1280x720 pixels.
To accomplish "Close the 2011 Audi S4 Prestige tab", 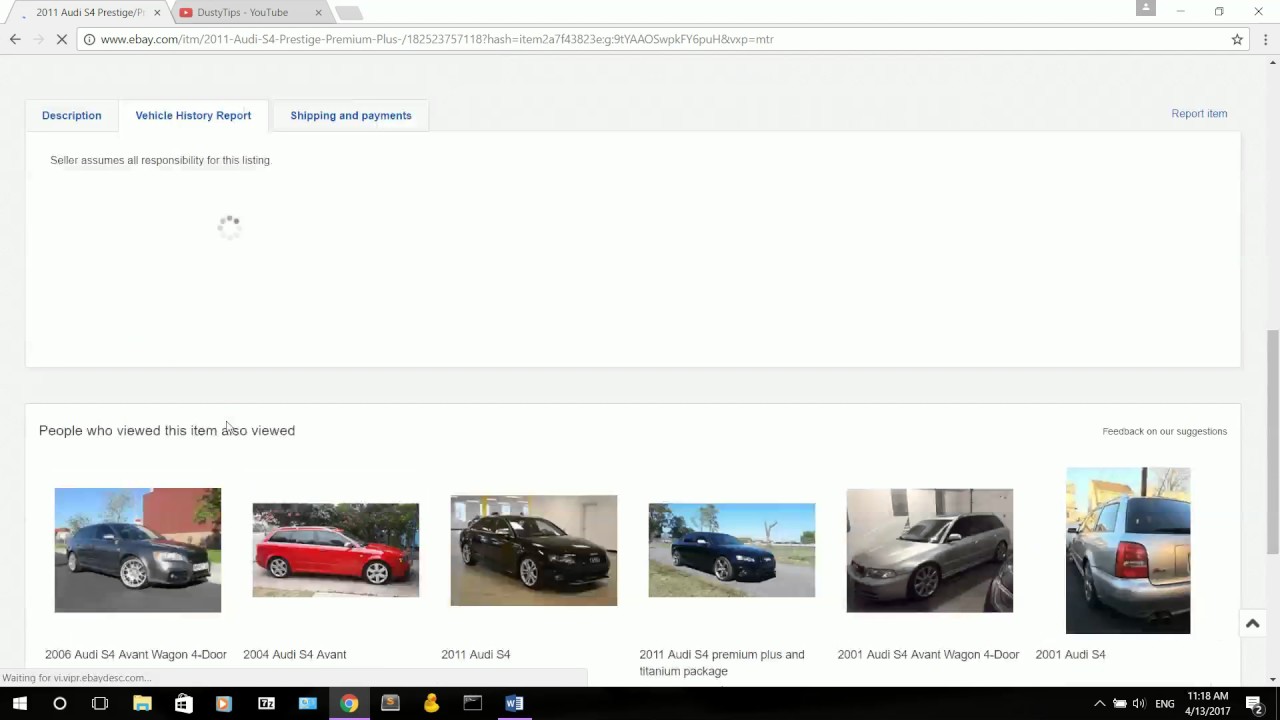I will click(157, 12).
